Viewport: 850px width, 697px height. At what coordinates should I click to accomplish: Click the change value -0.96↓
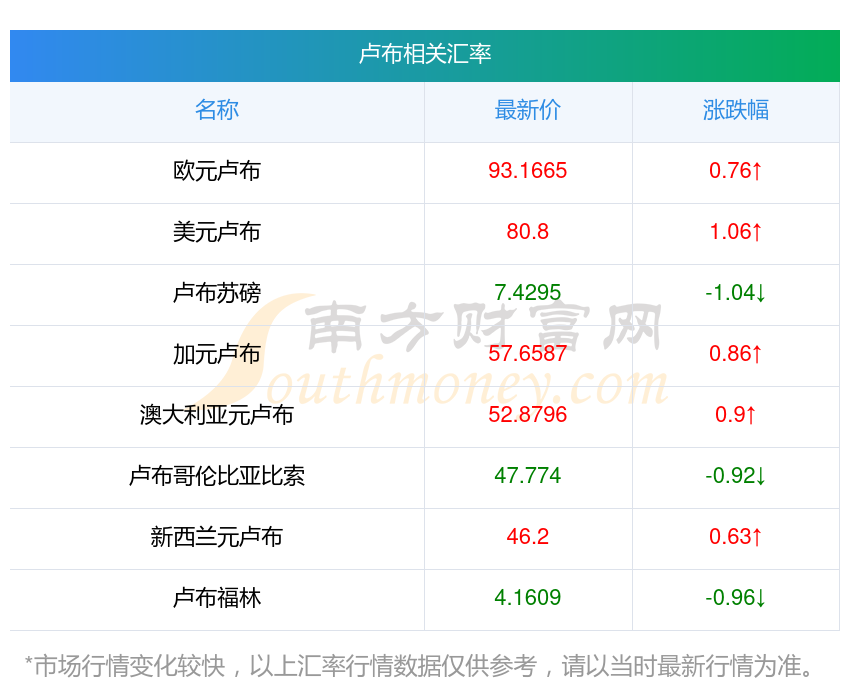click(x=736, y=598)
